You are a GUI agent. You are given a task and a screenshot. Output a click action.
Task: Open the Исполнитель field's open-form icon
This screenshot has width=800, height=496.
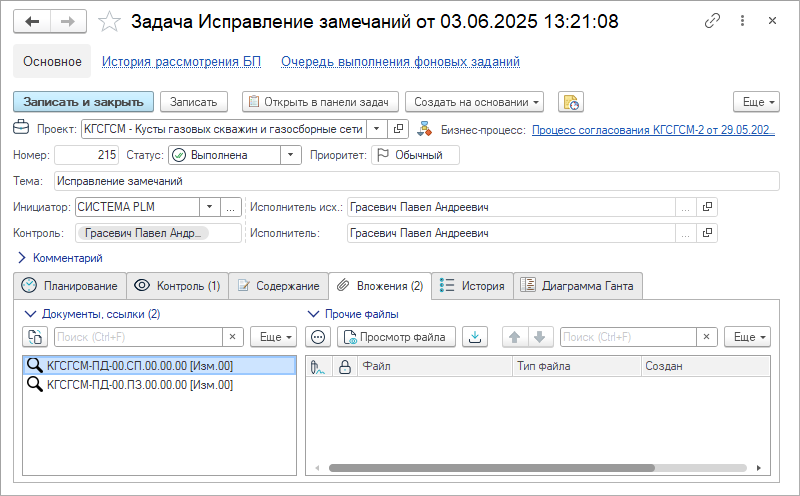point(708,233)
